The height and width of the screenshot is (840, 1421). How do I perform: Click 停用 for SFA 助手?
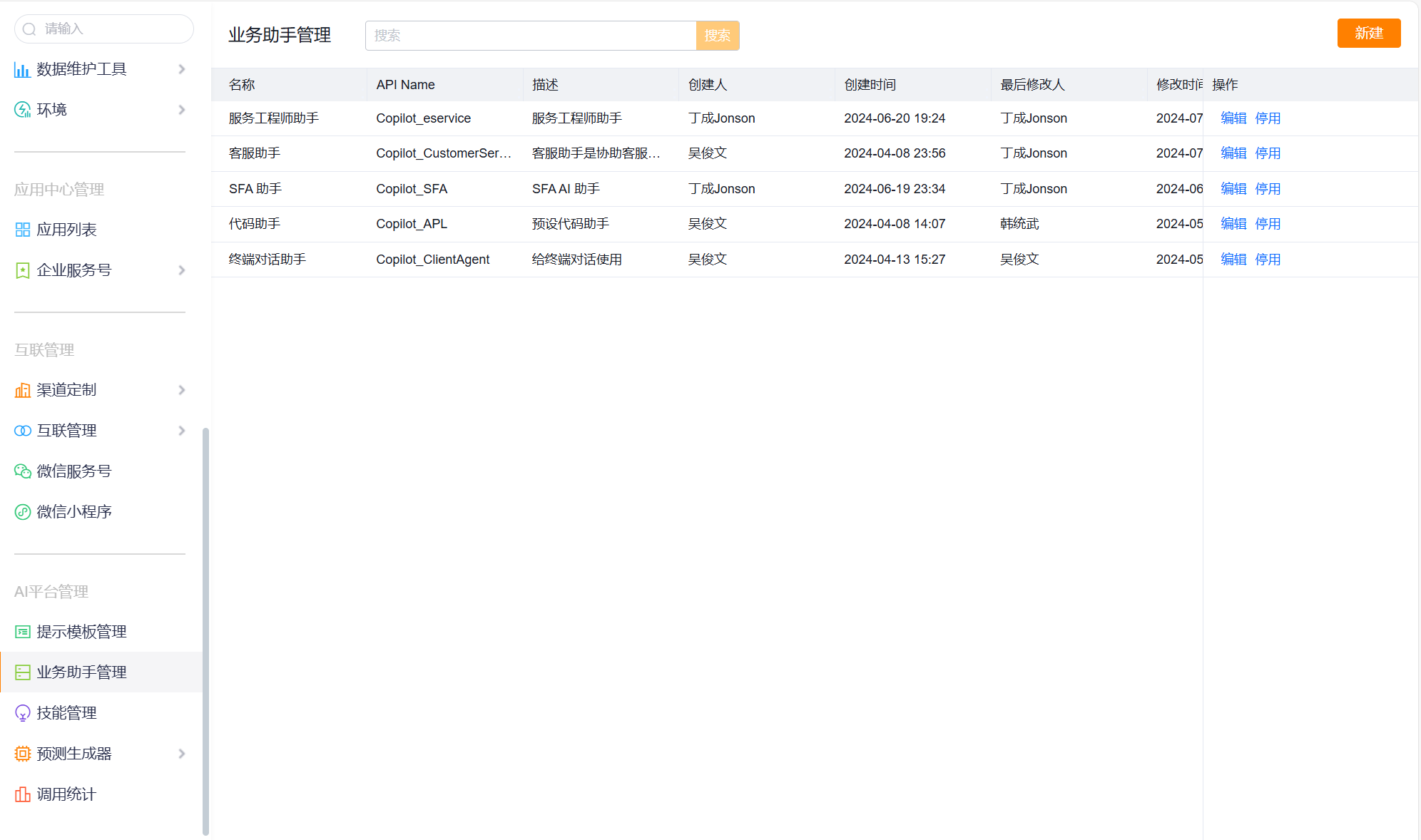point(1268,189)
